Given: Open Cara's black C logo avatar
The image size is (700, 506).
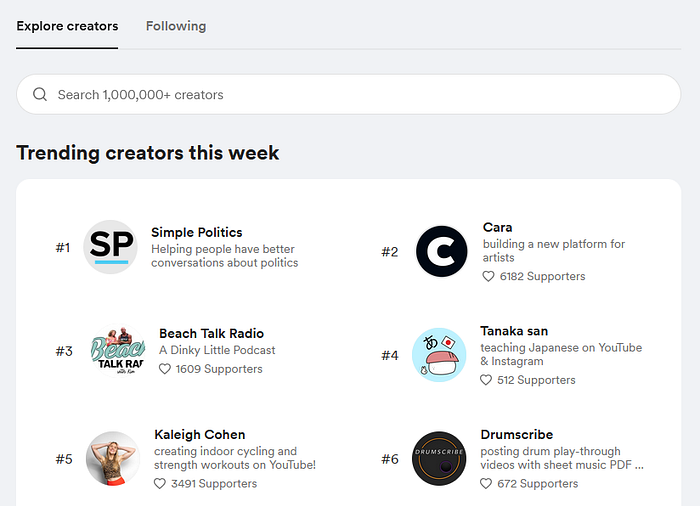Looking at the screenshot, I should [442, 251].
